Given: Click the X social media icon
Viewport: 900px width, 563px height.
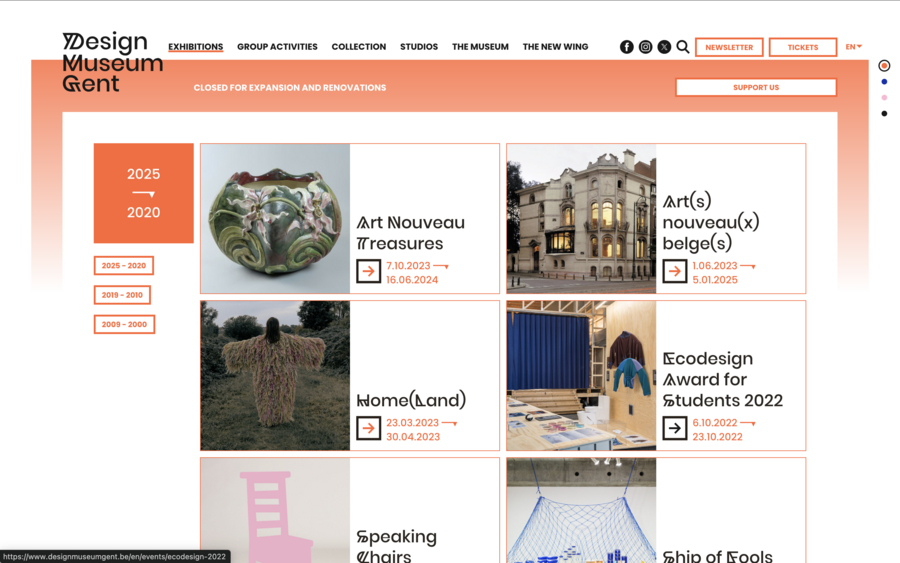Looking at the screenshot, I should pos(664,47).
